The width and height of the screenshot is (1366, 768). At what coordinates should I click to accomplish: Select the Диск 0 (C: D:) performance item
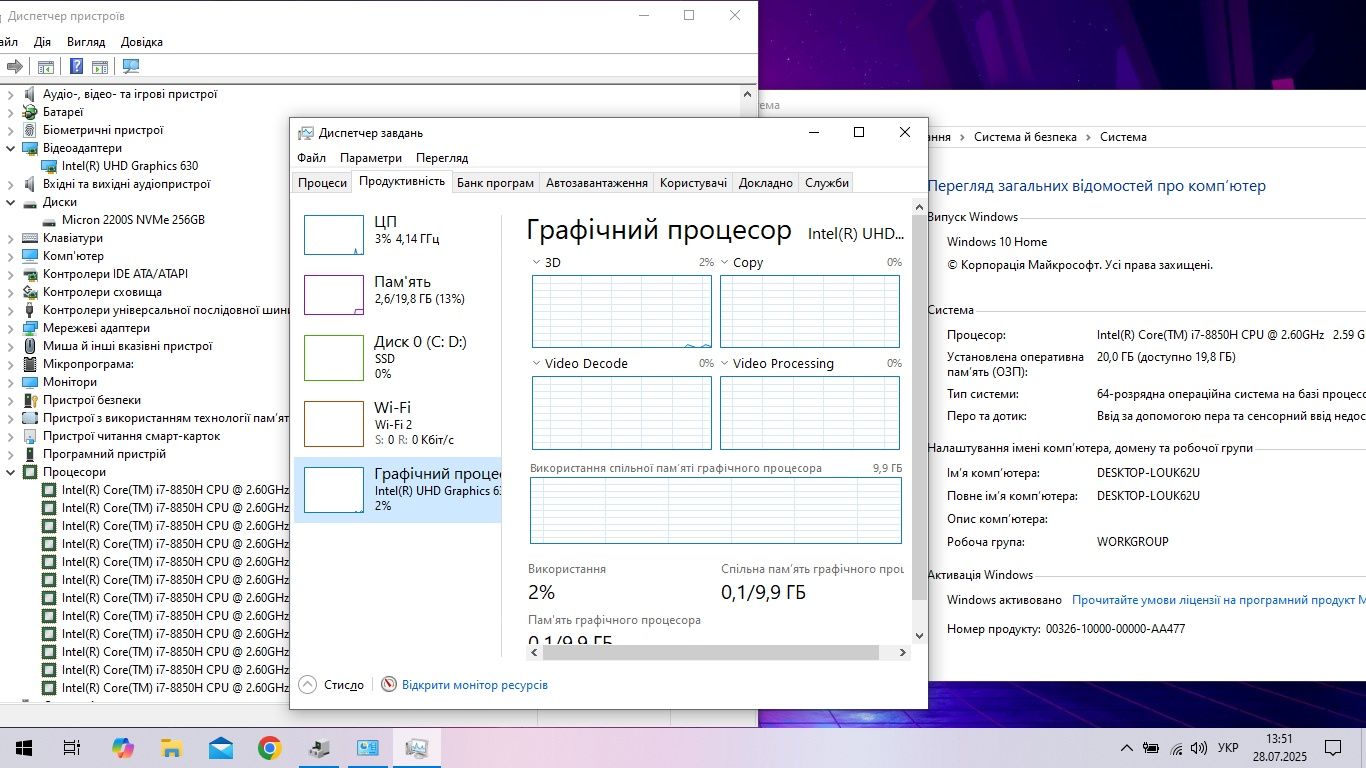397,356
